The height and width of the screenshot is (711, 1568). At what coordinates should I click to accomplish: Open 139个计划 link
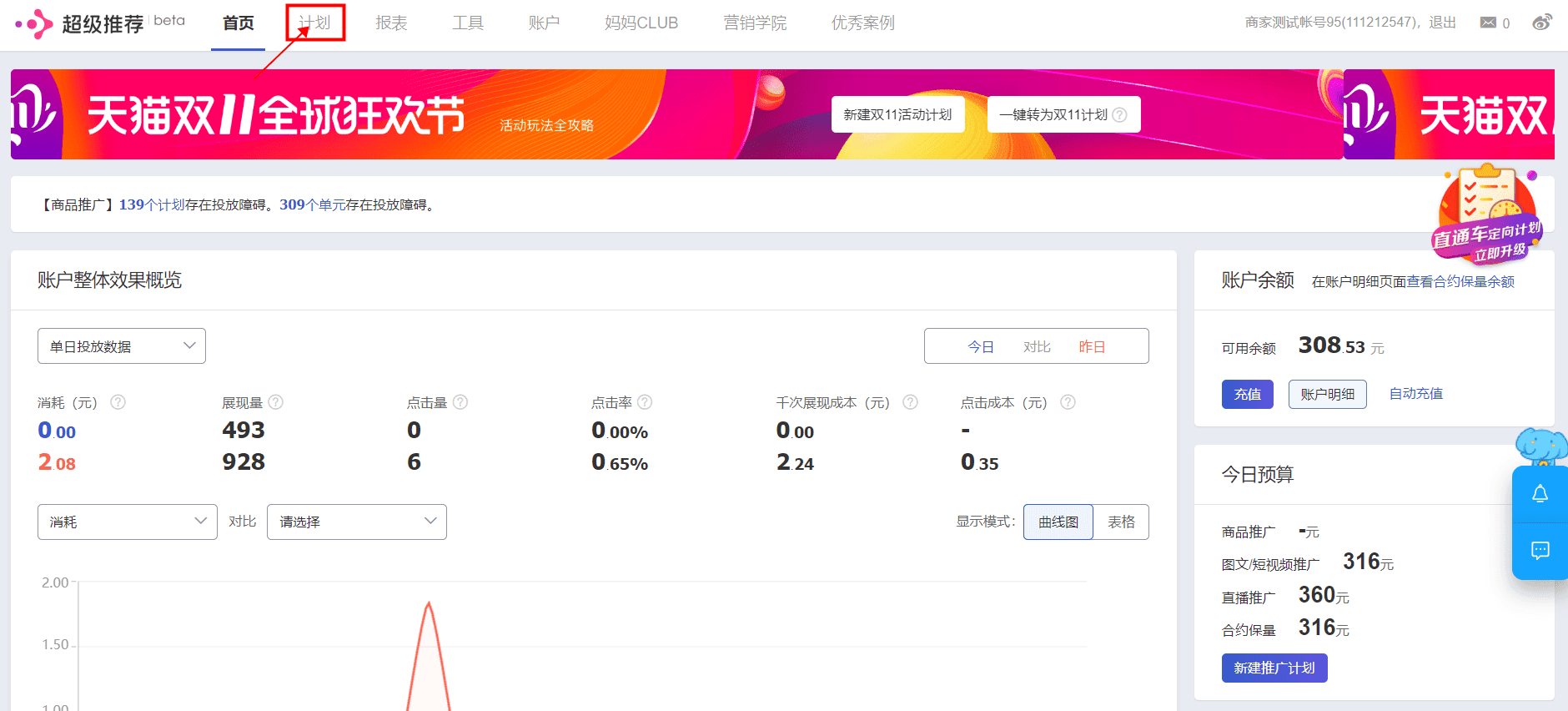152,204
